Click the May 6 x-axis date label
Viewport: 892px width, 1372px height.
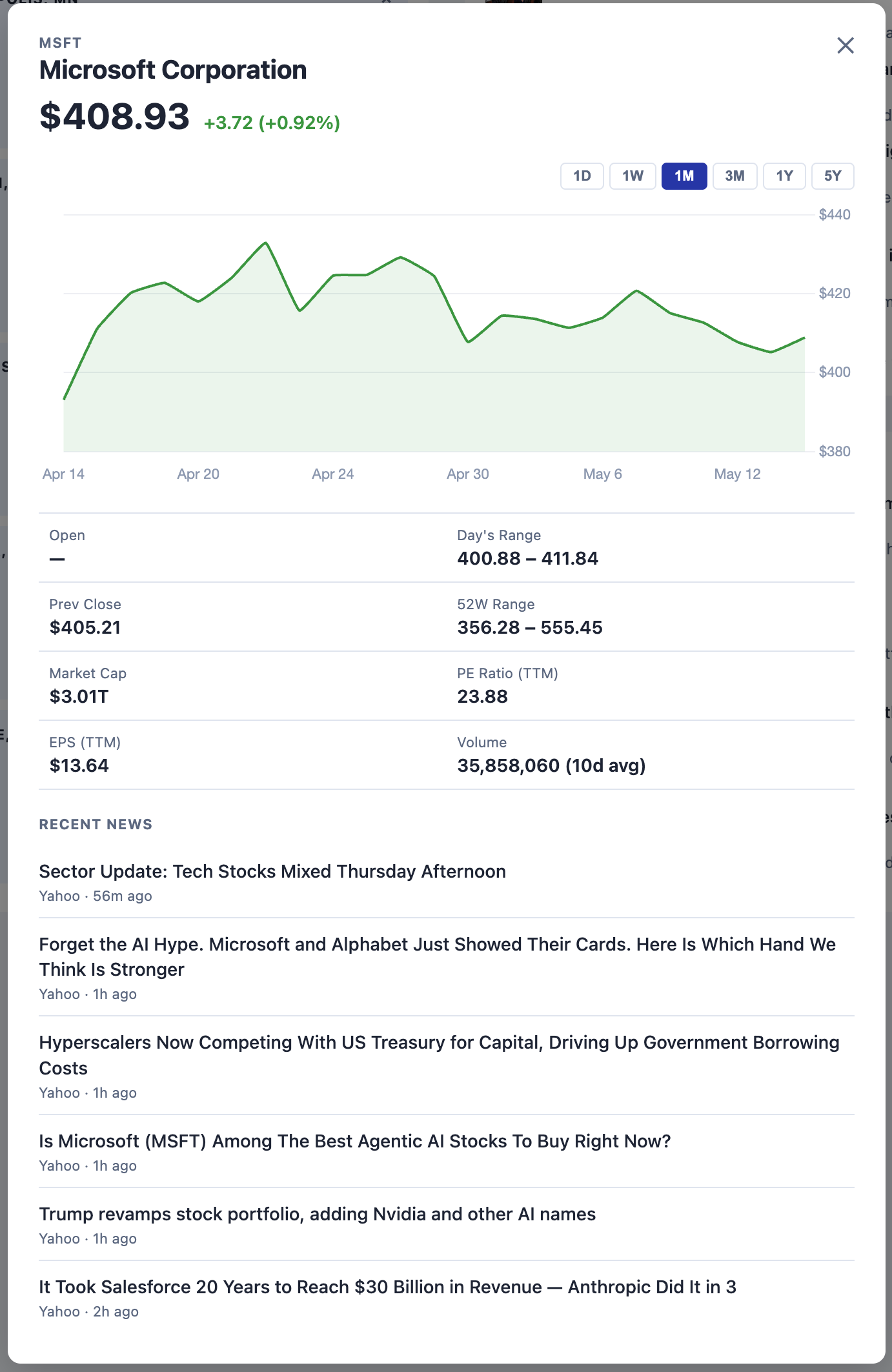pos(603,474)
